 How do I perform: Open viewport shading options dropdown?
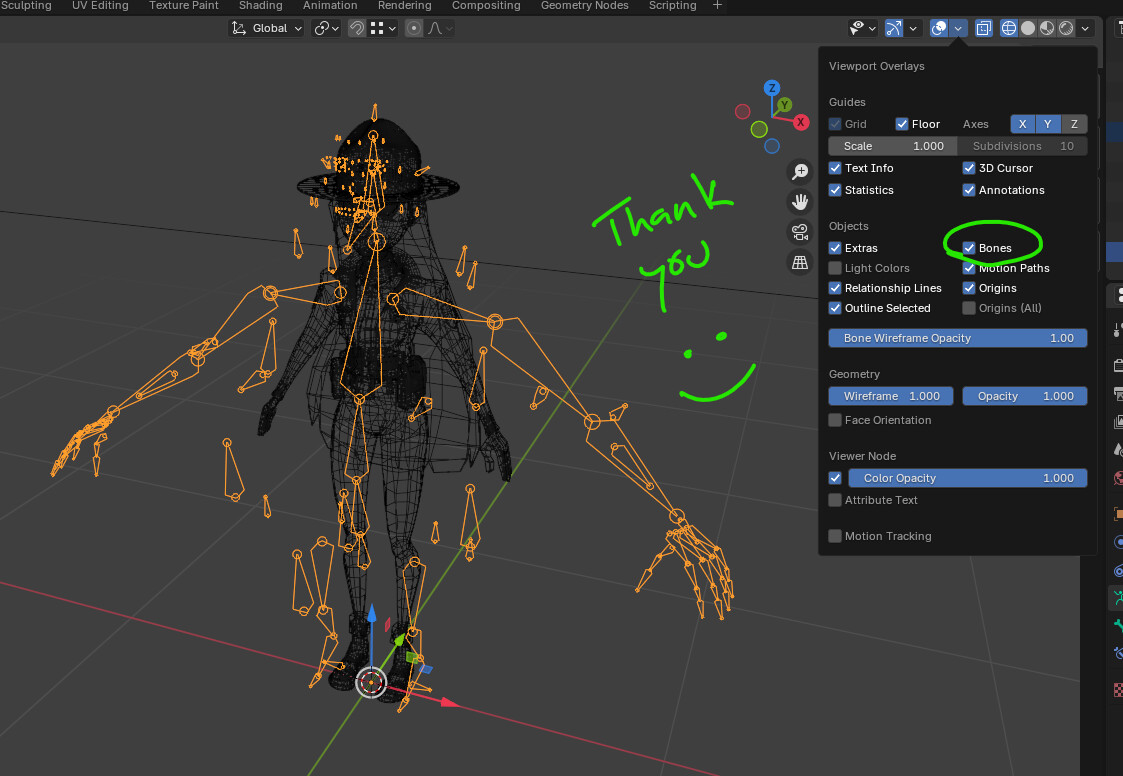(x=1086, y=28)
